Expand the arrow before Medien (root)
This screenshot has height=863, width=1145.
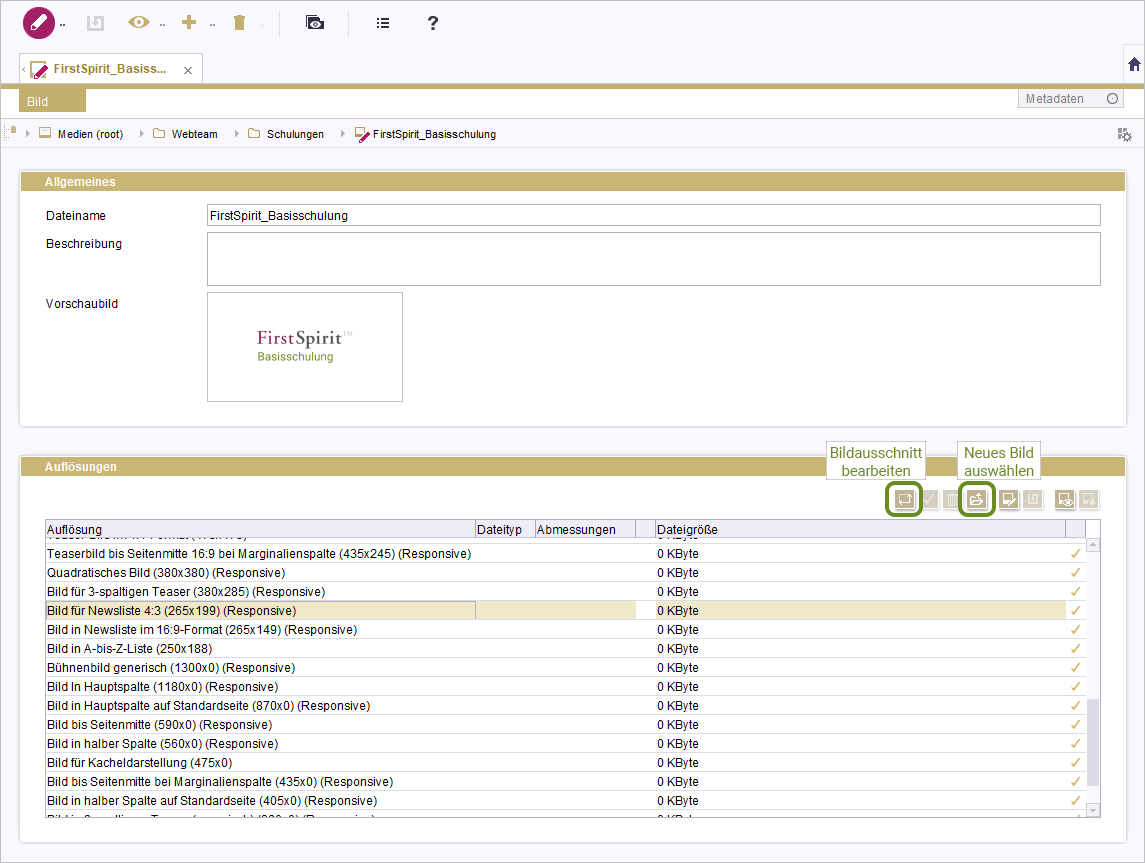tap(28, 134)
